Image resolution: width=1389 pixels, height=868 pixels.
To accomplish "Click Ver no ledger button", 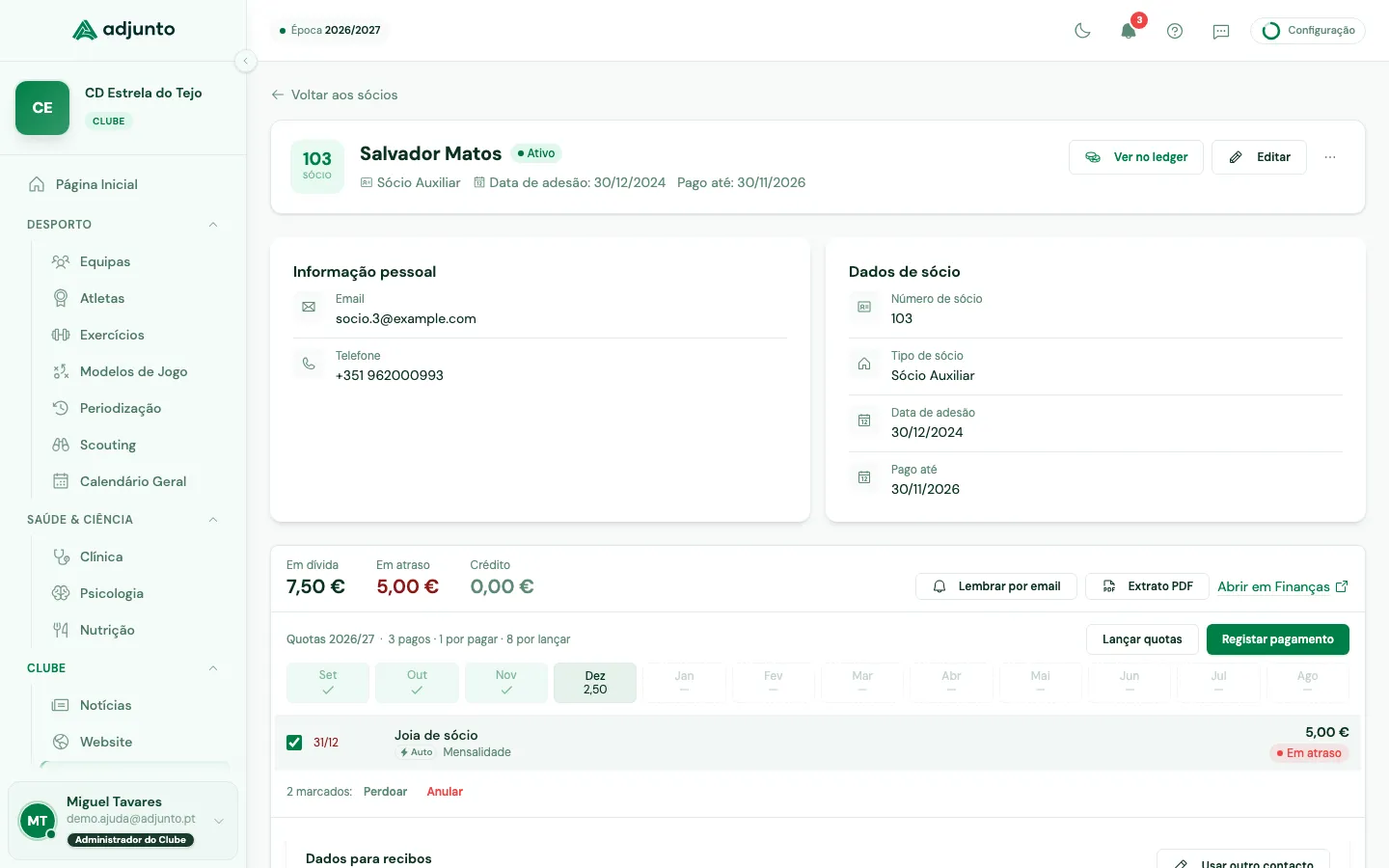I will (x=1135, y=157).
